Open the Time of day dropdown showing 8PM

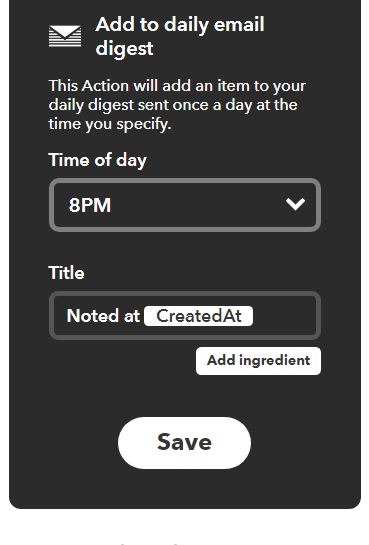click(185, 205)
